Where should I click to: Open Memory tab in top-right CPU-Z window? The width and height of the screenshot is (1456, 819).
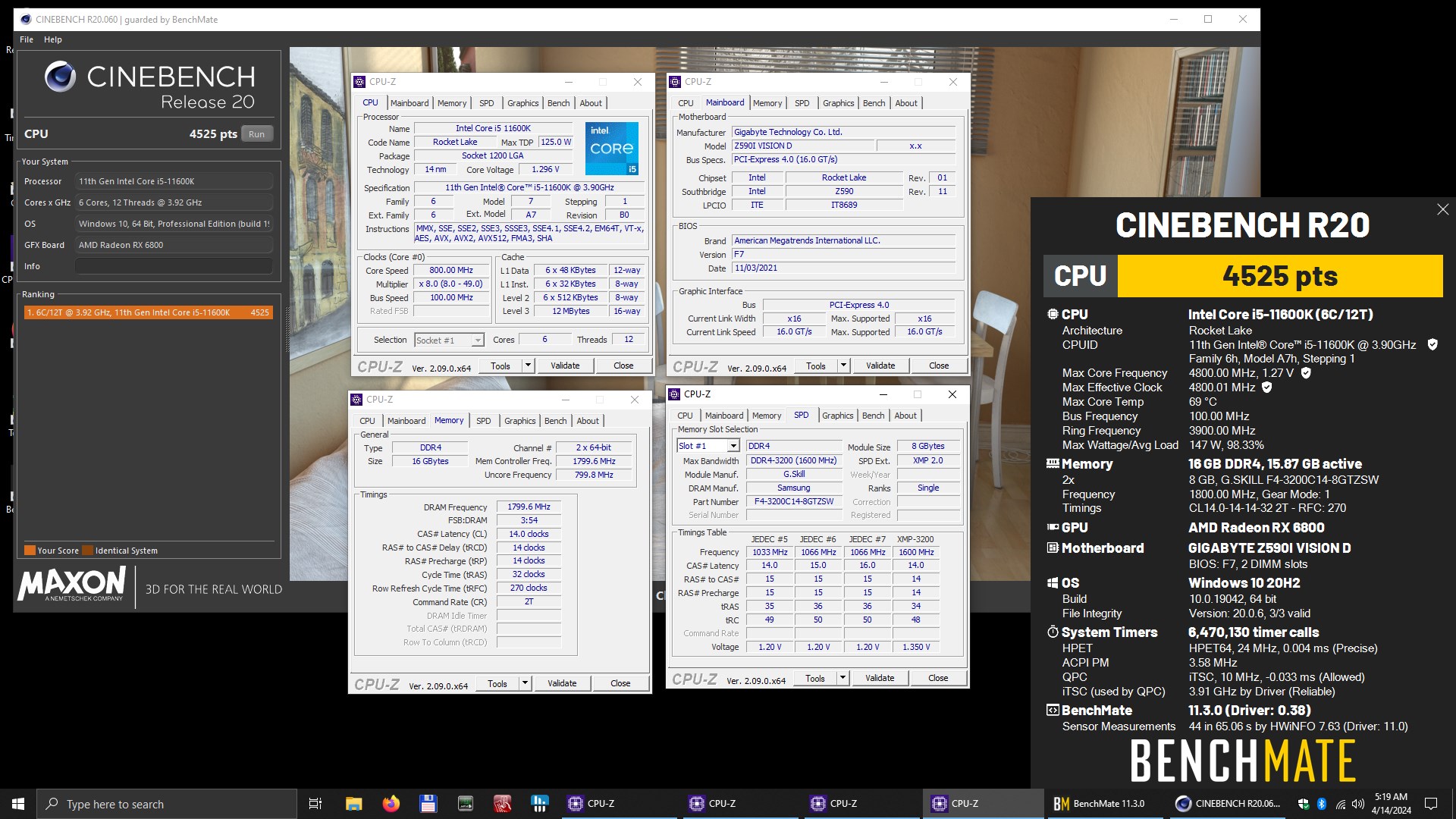point(767,103)
